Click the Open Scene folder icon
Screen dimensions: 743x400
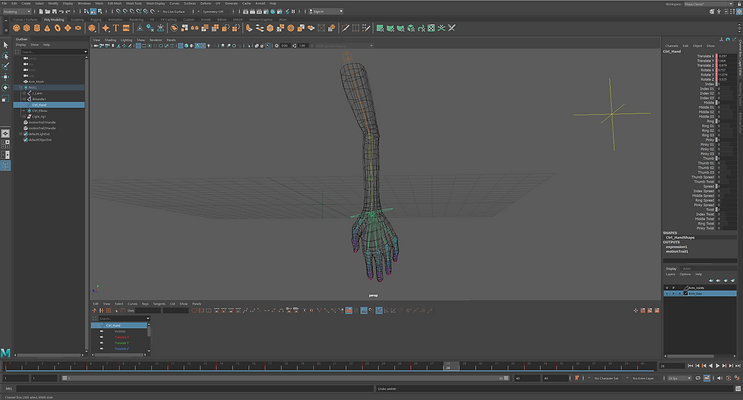(x=48, y=11)
